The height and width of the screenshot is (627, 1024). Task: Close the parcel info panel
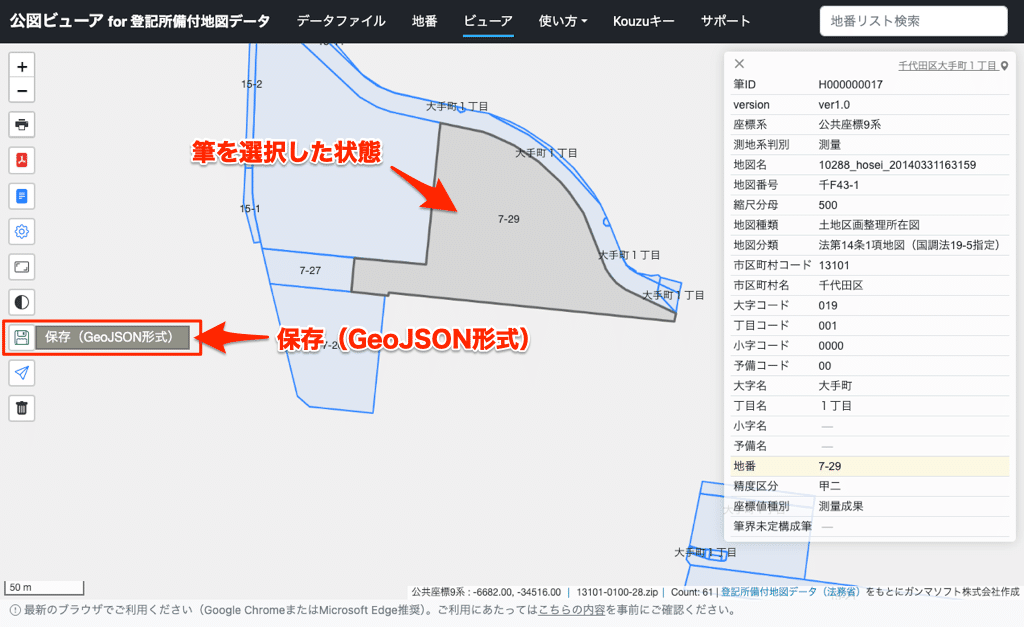coord(739,64)
